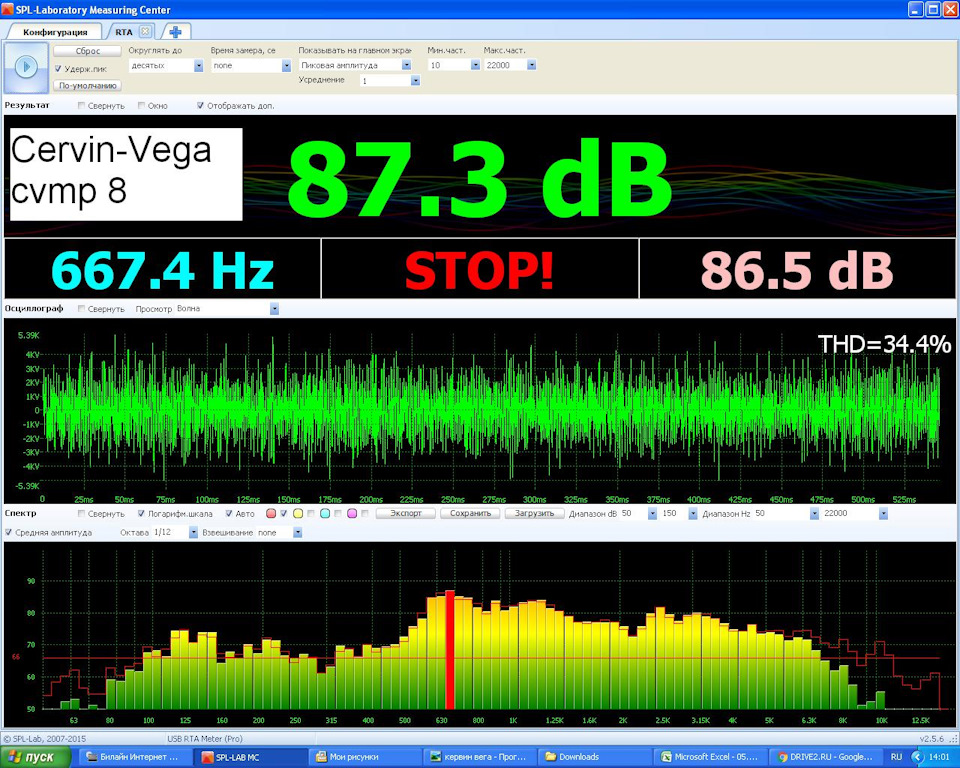Image resolution: width=960 pixels, height=768 pixels.
Task: Open the Диапазон dB maximum dropdown showing 150
Action: [x=692, y=513]
